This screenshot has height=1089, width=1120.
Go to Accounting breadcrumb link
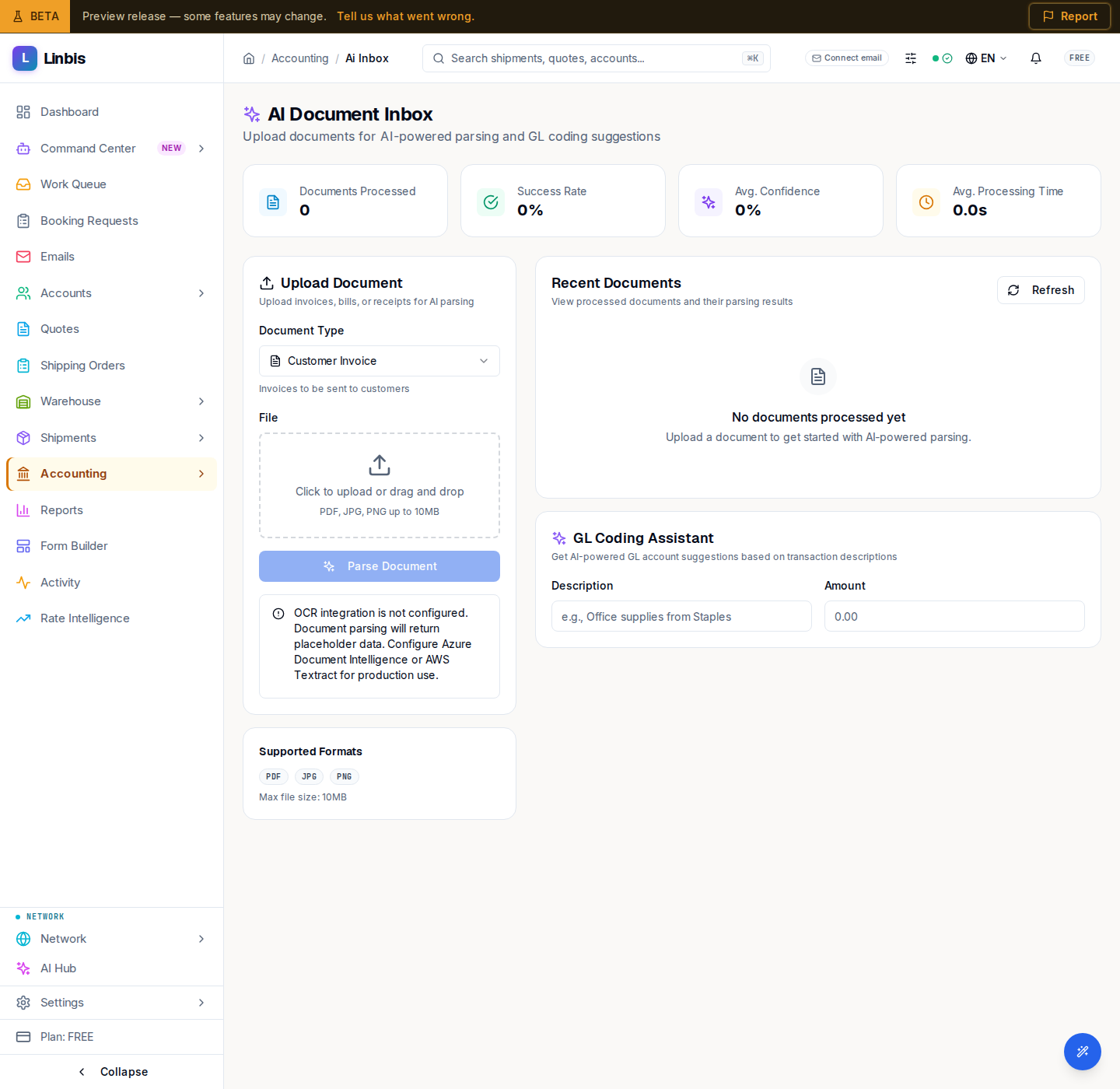299,58
